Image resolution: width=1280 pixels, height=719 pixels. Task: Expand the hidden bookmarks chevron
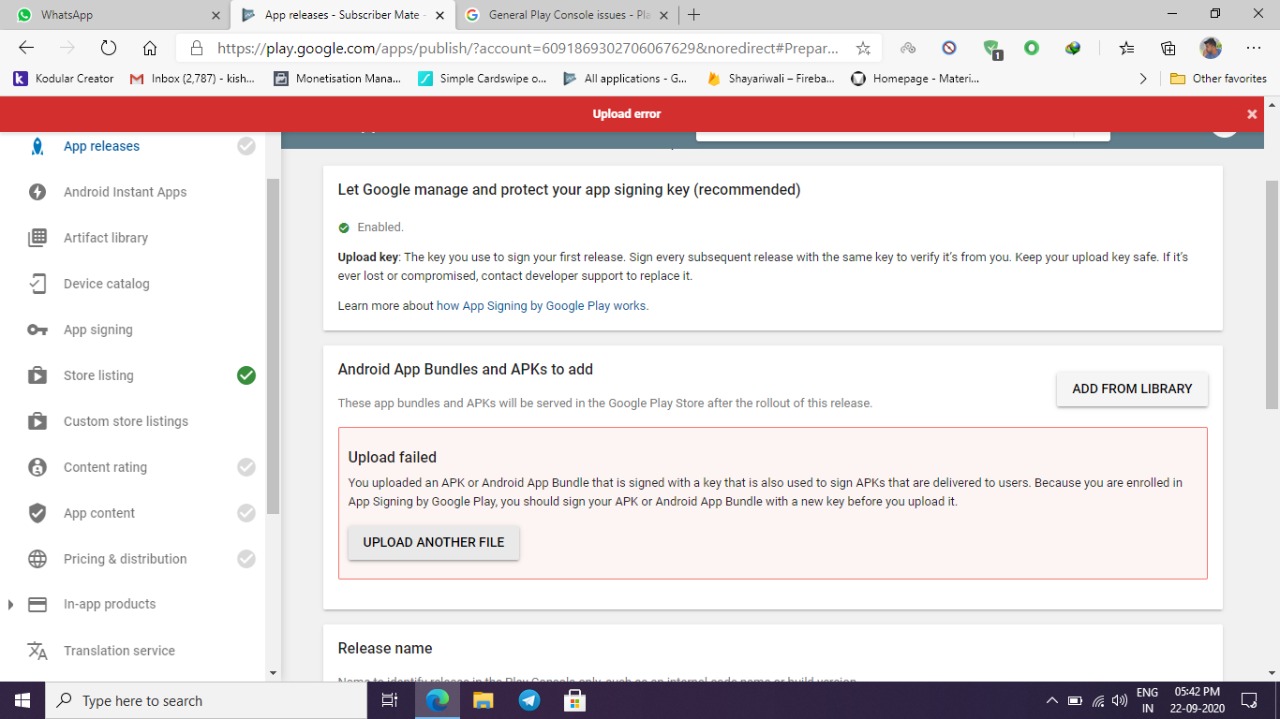(1143, 78)
